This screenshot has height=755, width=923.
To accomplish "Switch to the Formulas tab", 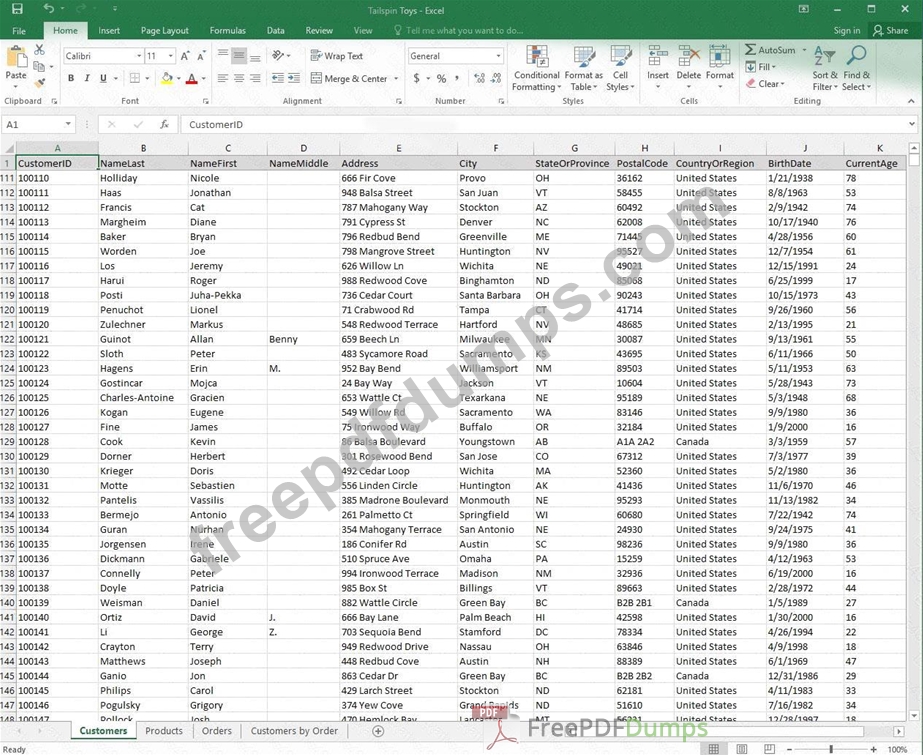I will click(228, 31).
